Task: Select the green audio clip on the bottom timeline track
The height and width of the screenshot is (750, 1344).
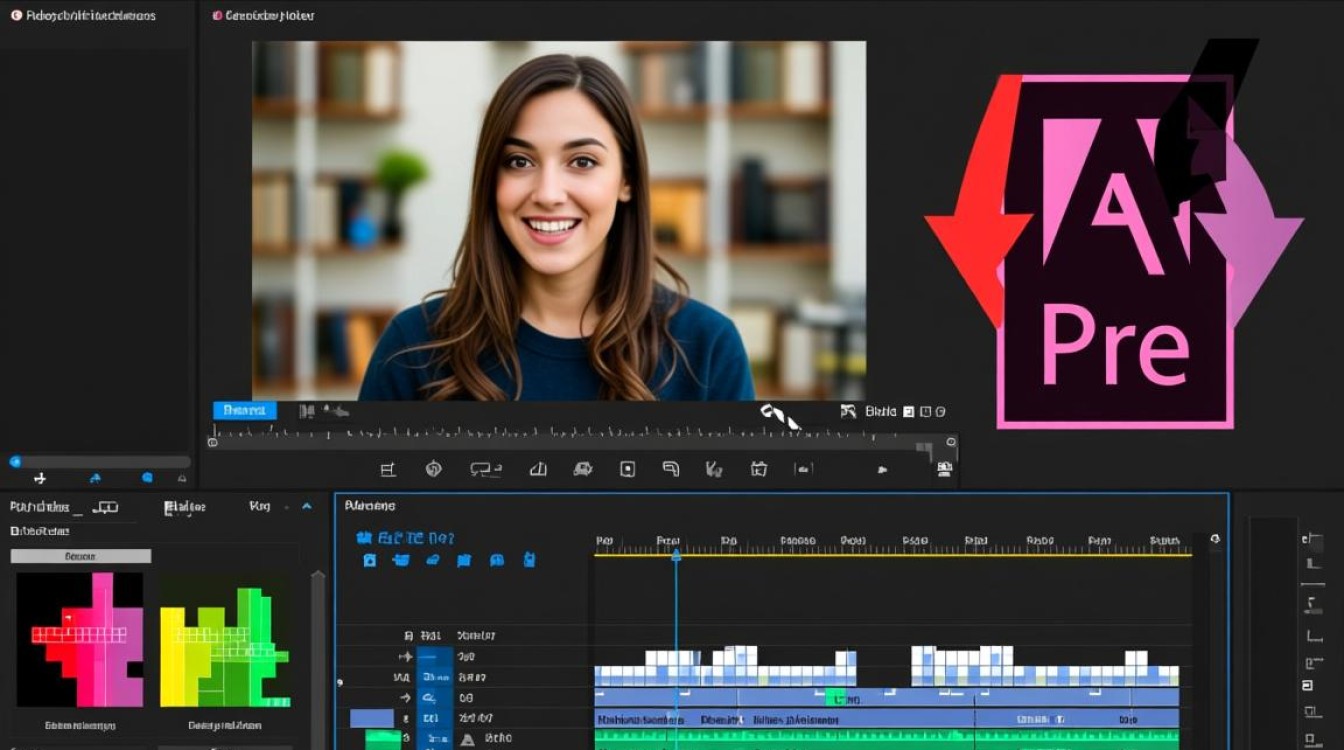Action: [886, 740]
